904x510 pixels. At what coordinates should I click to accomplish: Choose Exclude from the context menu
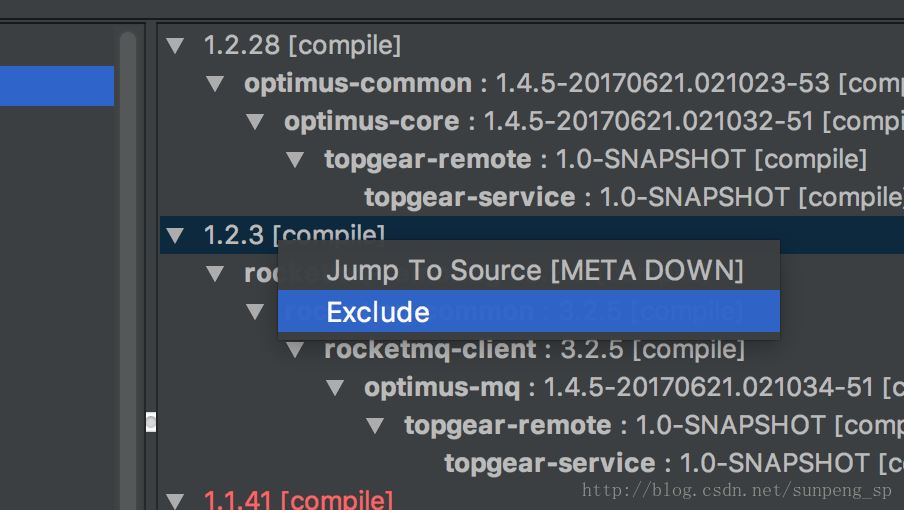click(378, 312)
